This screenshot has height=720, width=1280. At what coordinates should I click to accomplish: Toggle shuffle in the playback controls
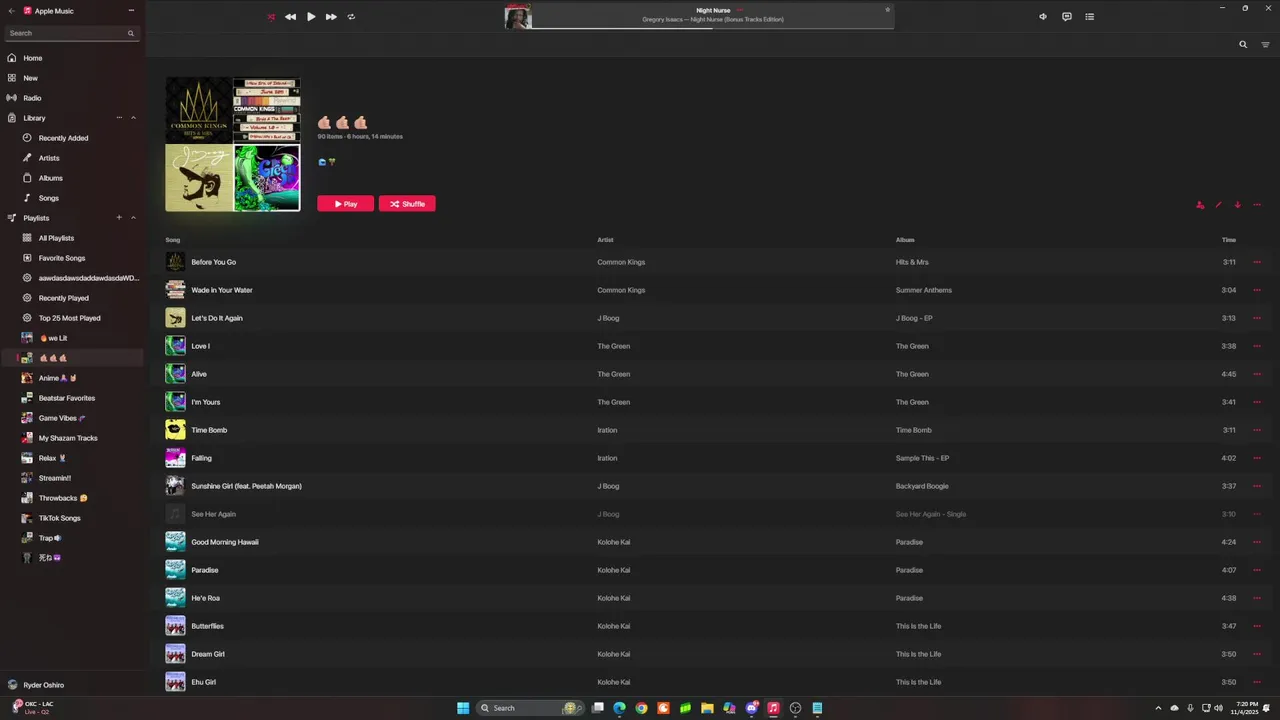pyautogui.click(x=270, y=17)
